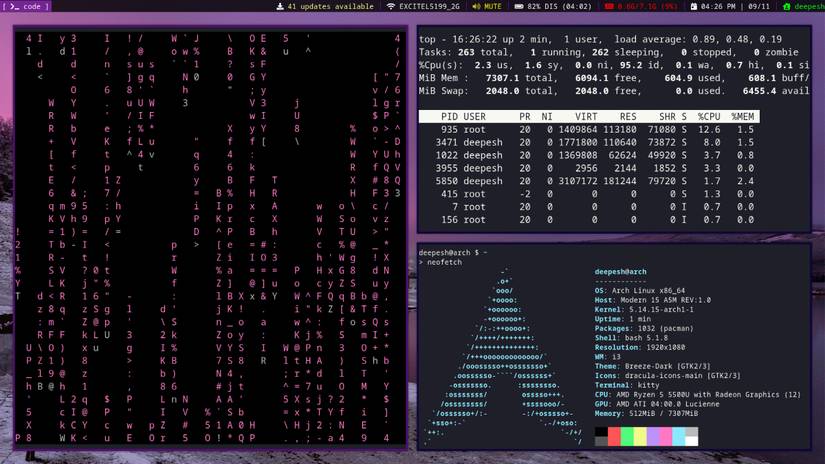Screen dimensions: 825x464
Task: Click the 'Shell: bash 5.1.8' line
Action: point(631,338)
